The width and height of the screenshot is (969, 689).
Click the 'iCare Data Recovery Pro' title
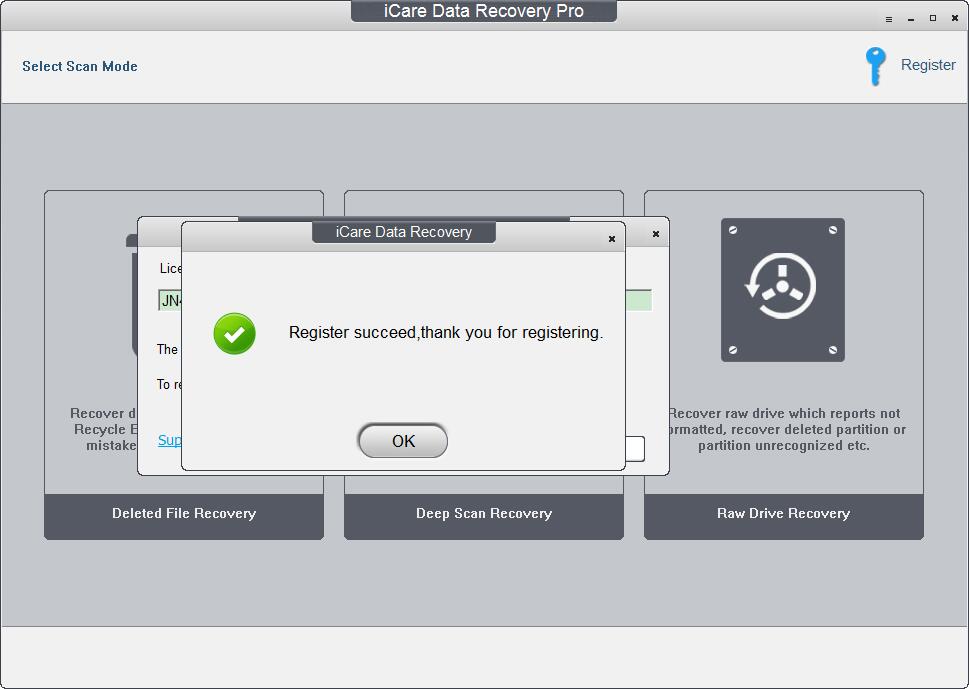(484, 11)
